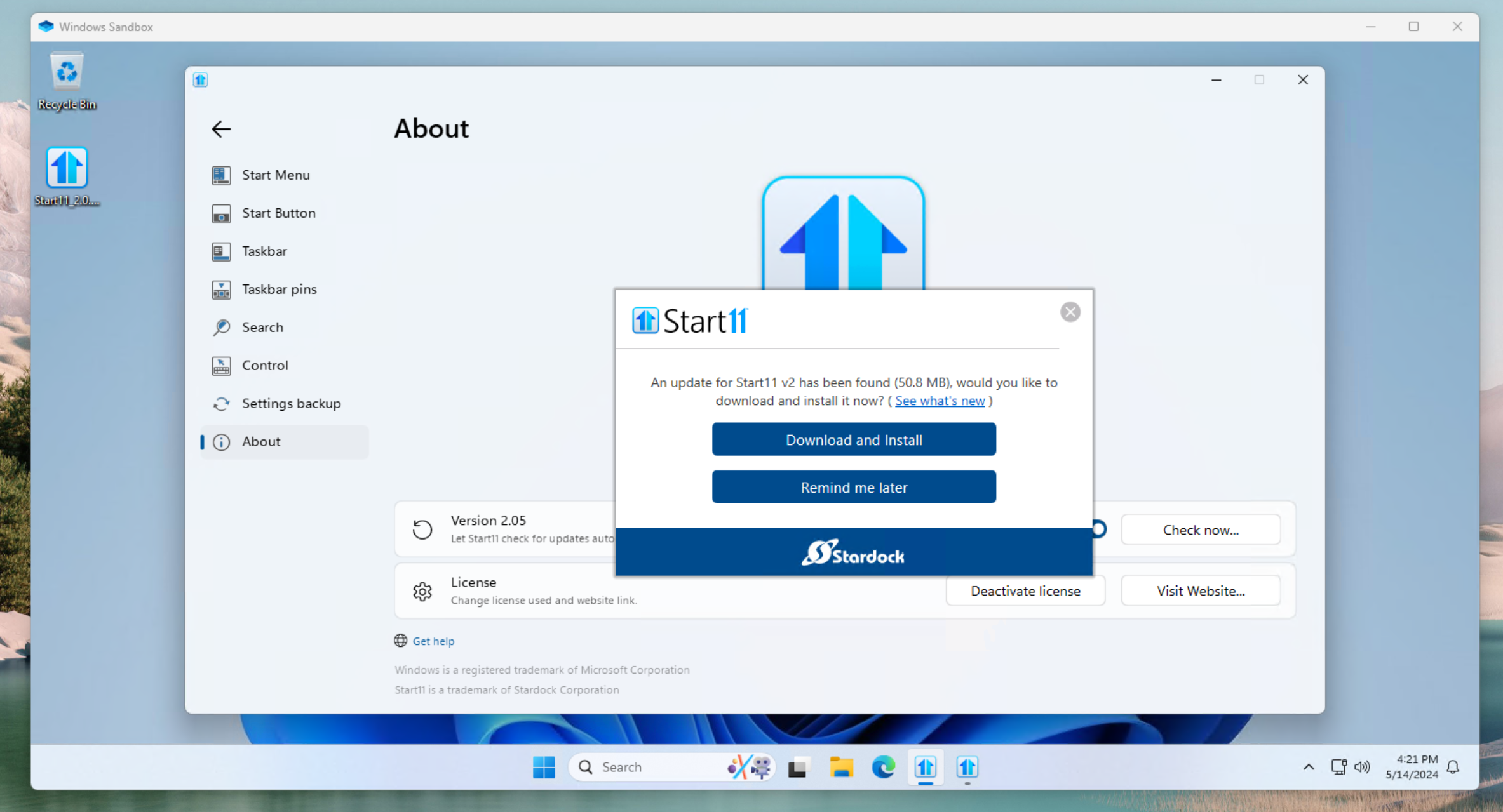The image size is (1503, 812).
Task: Click the Version refresh icon
Action: coord(422,529)
